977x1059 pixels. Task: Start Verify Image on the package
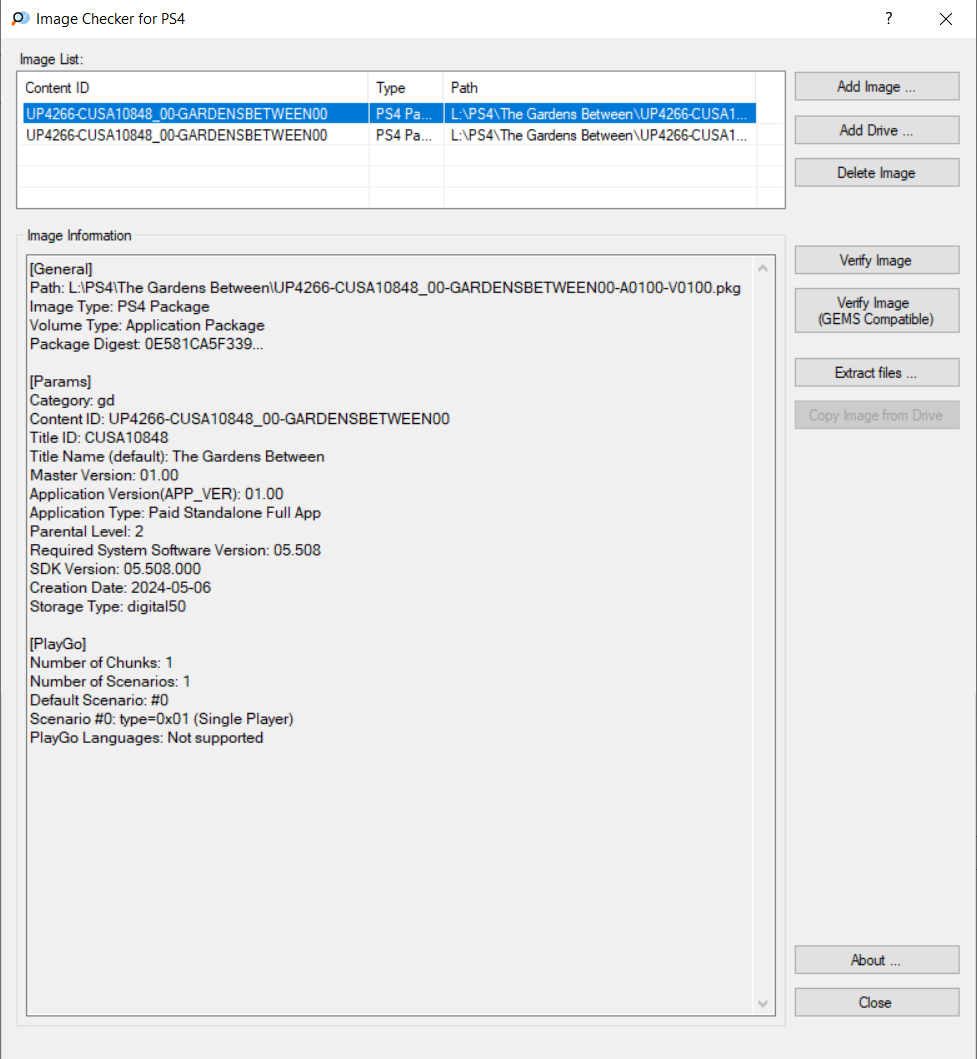876,260
